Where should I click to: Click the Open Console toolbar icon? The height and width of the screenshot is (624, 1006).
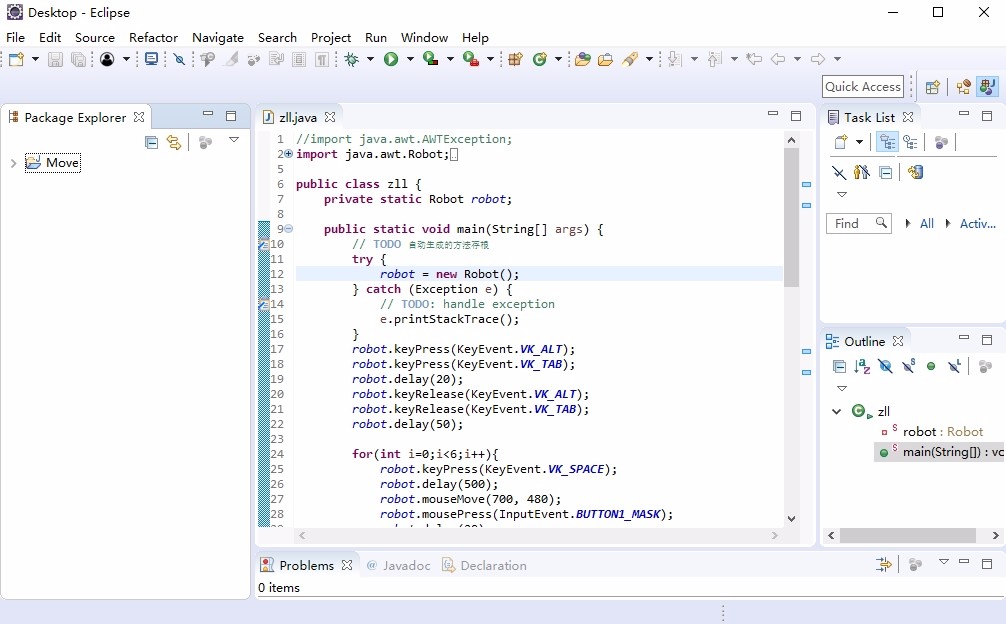[151, 59]
